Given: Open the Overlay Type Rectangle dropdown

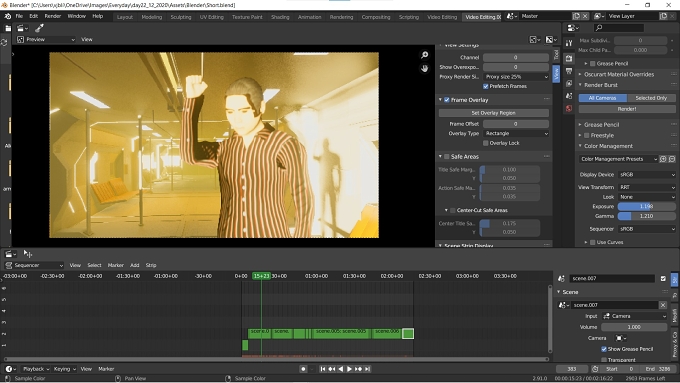Looking at the screenshot, I should click(516, 134).
